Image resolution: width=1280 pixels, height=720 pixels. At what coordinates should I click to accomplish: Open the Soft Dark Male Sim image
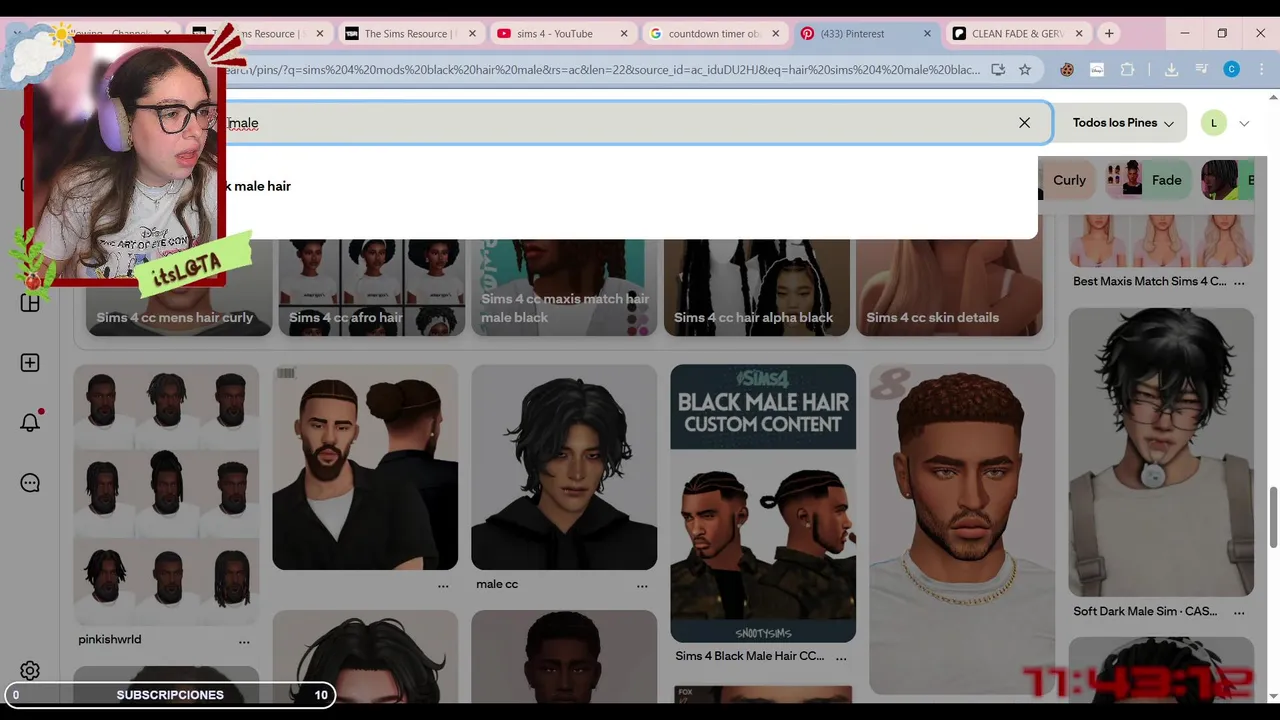[1161, 452]
